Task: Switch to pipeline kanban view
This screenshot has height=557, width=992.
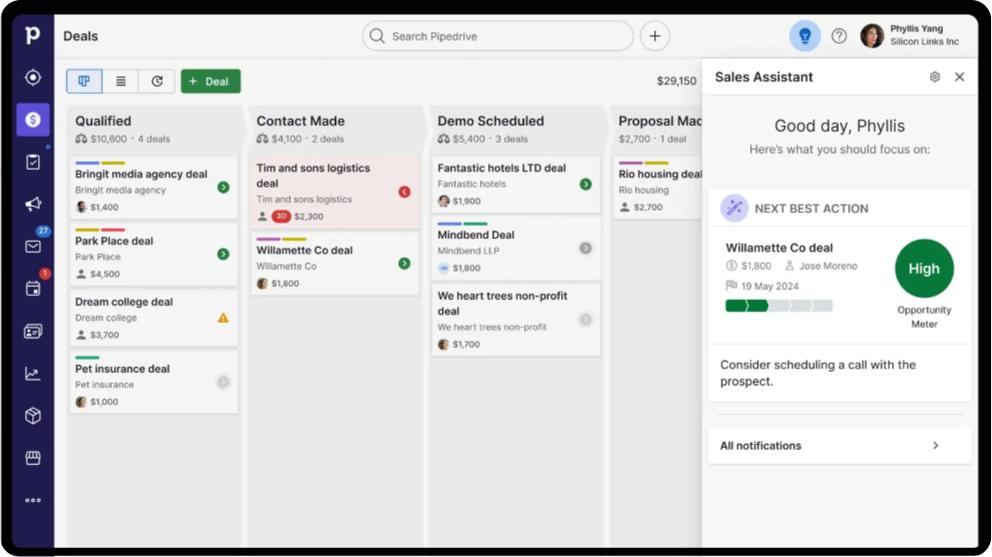Action: (85, 81)
